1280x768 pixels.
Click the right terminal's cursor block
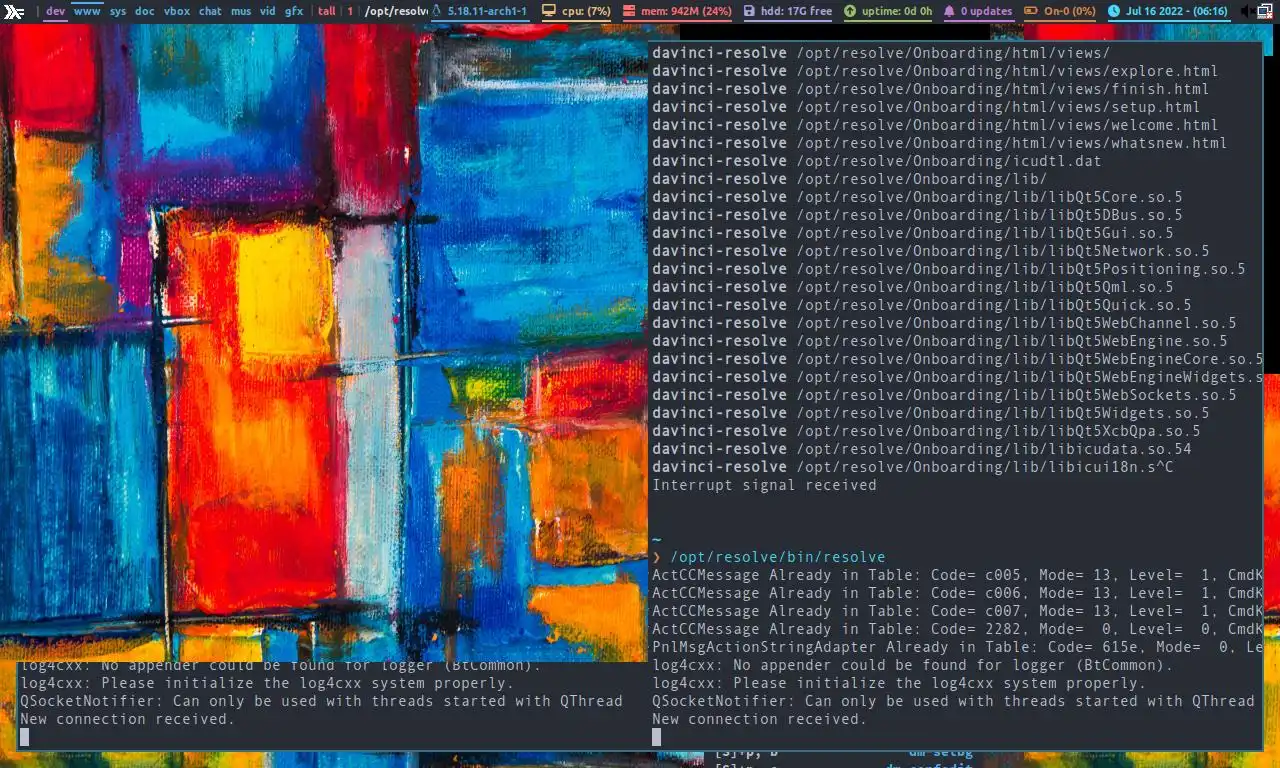pyautogui.click(x=656, y=737)
